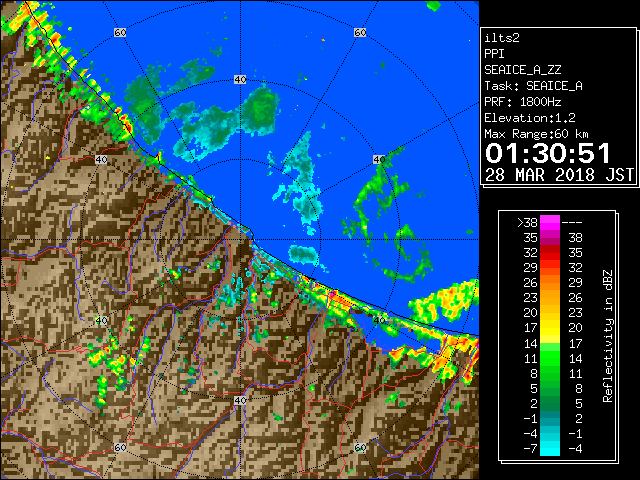Select the "Elevation:1.2" readout
Screen dimensions: 640x480
point(530,118)
